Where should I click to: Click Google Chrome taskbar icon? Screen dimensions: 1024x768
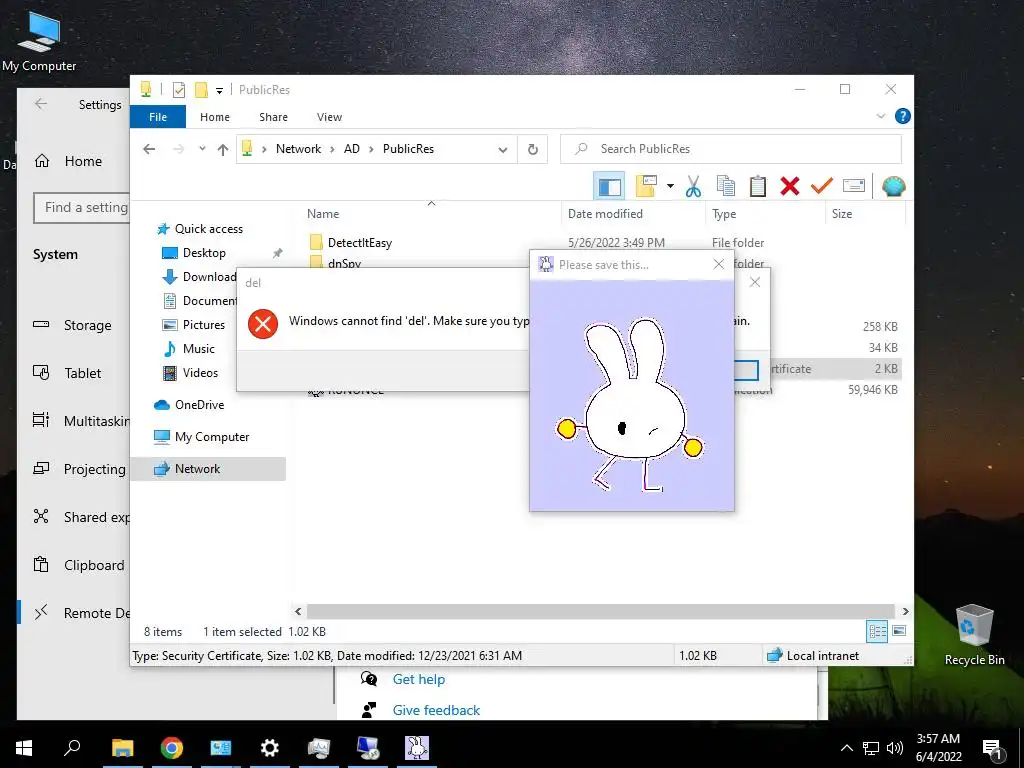[x=172, y=748]
